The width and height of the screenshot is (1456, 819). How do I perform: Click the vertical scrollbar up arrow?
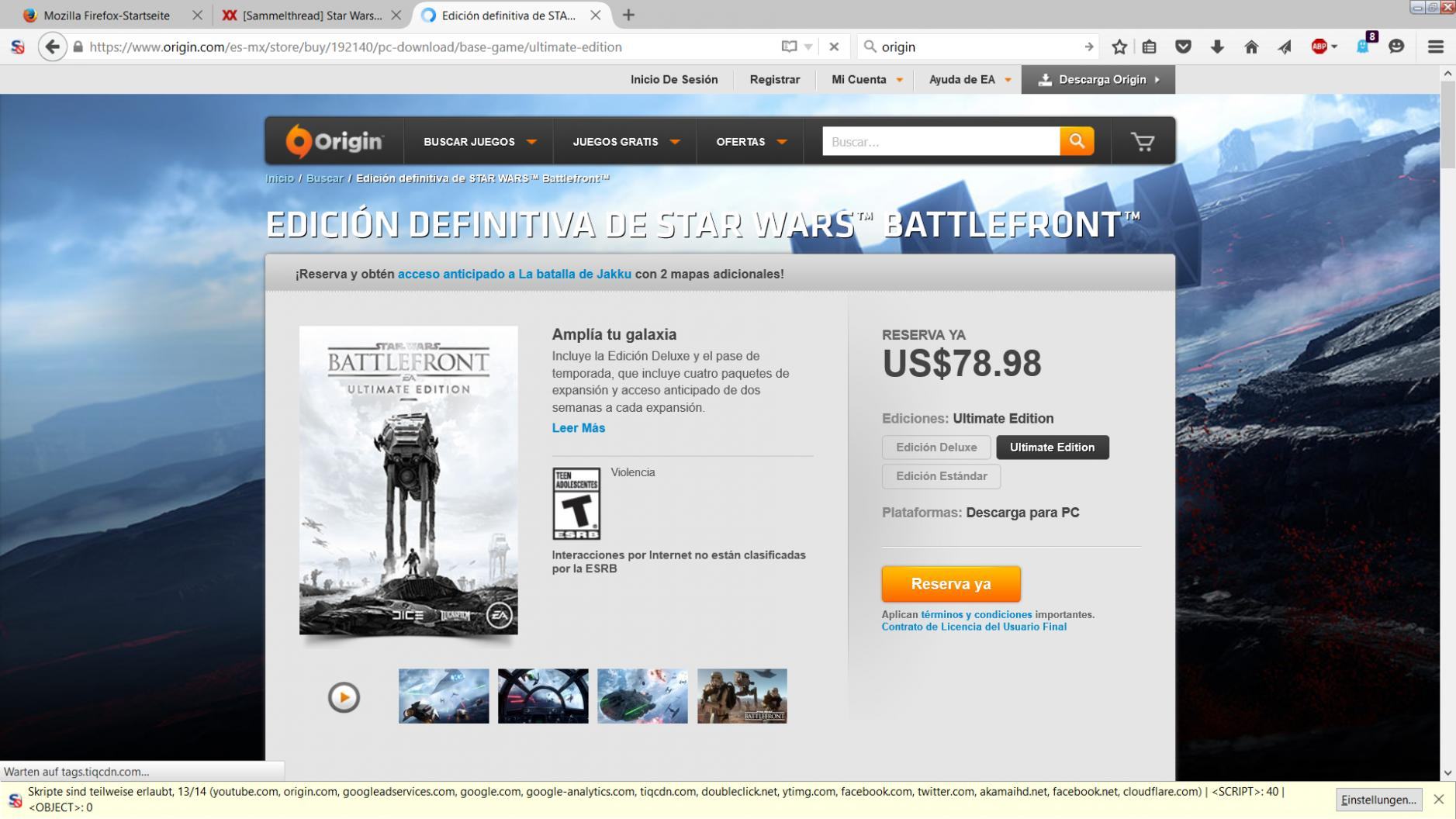[1447, 73]
